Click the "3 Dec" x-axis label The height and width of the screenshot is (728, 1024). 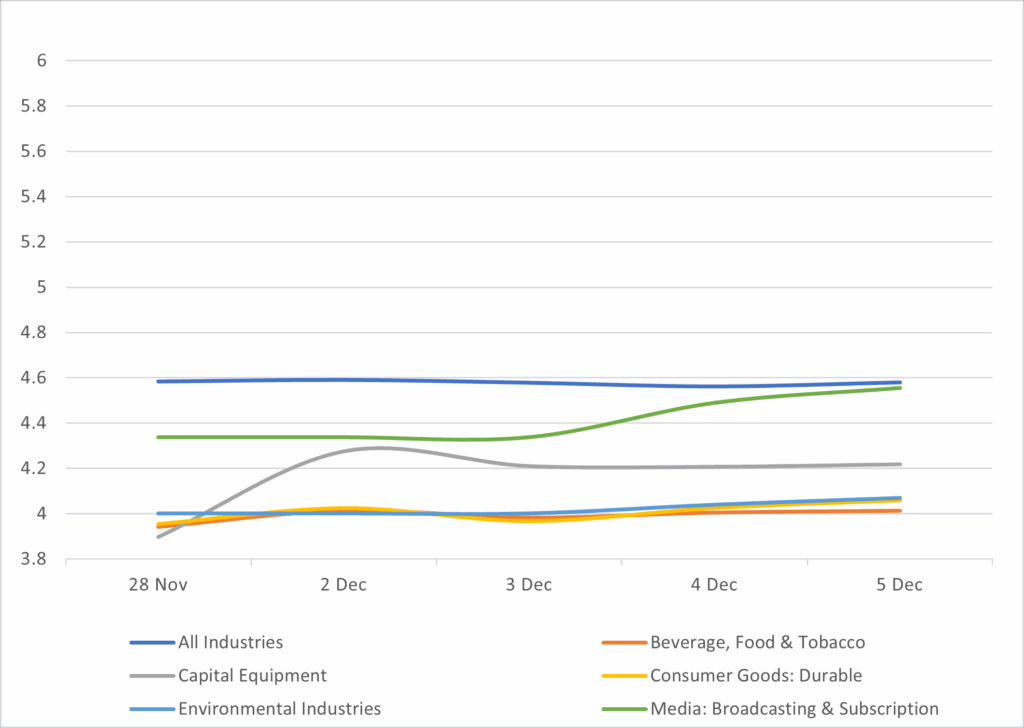tap(529, 585)
